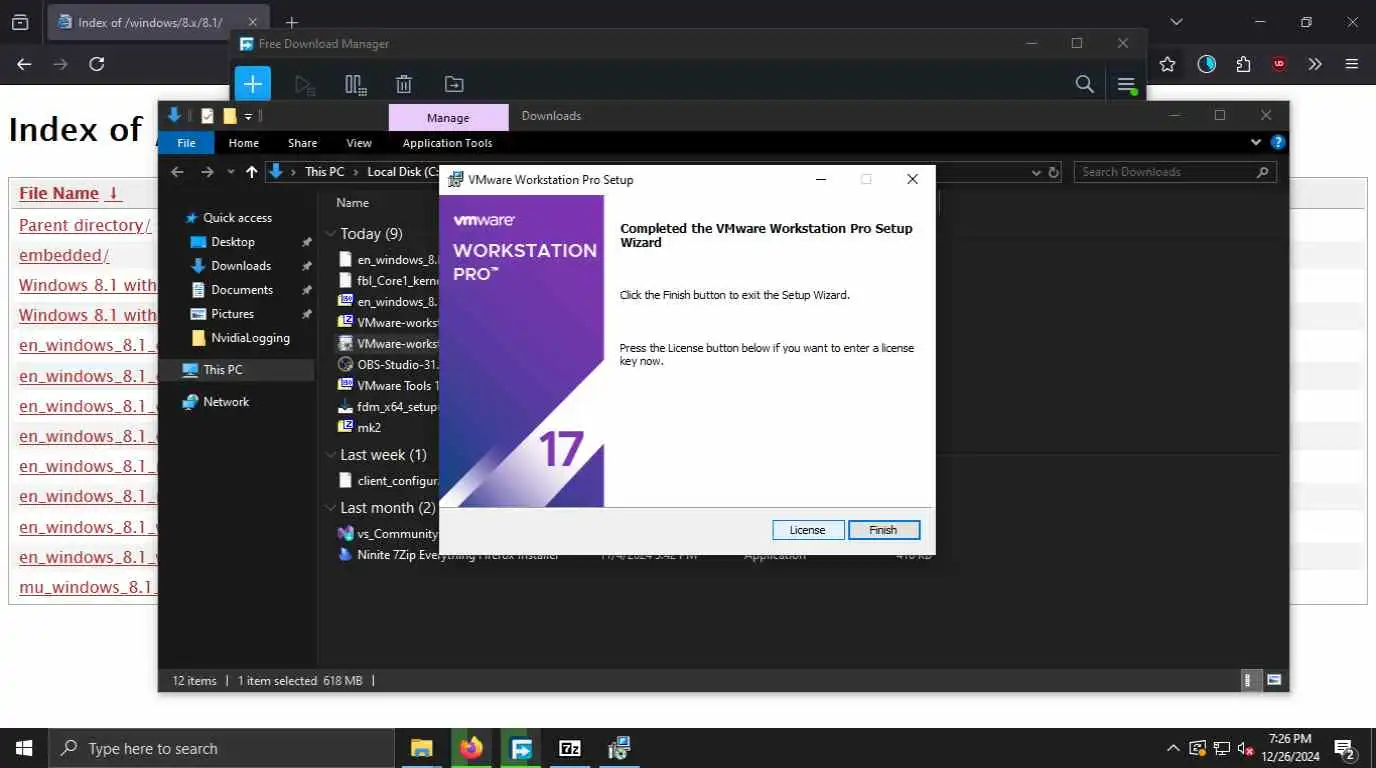Show hidden system tray icons

1172,748
